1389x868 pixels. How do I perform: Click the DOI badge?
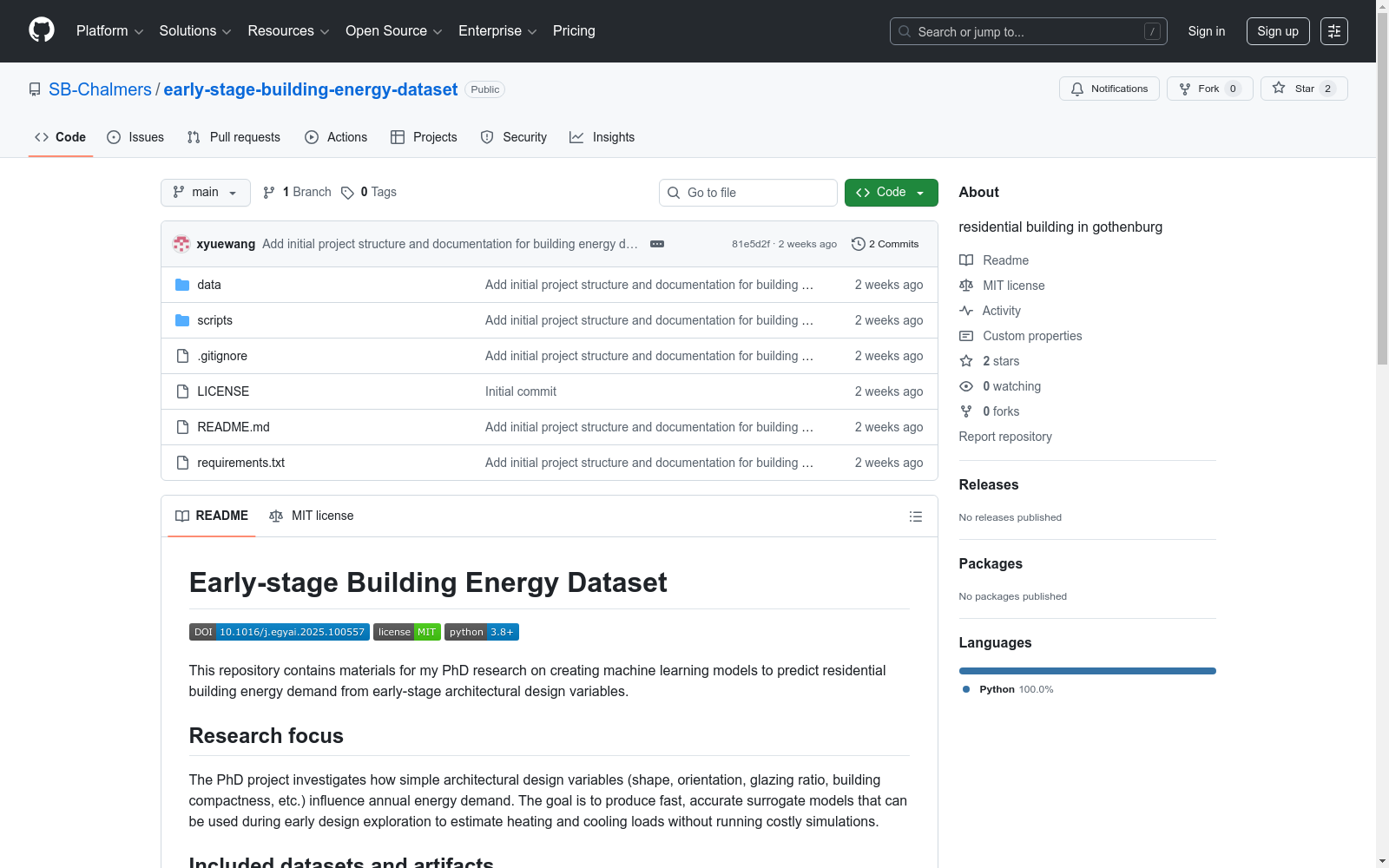coord(280,632)
